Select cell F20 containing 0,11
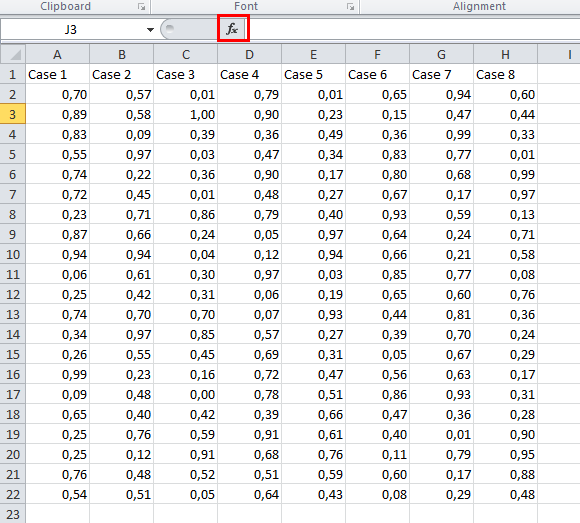This screenshot has height=523, width=580. 378,454
